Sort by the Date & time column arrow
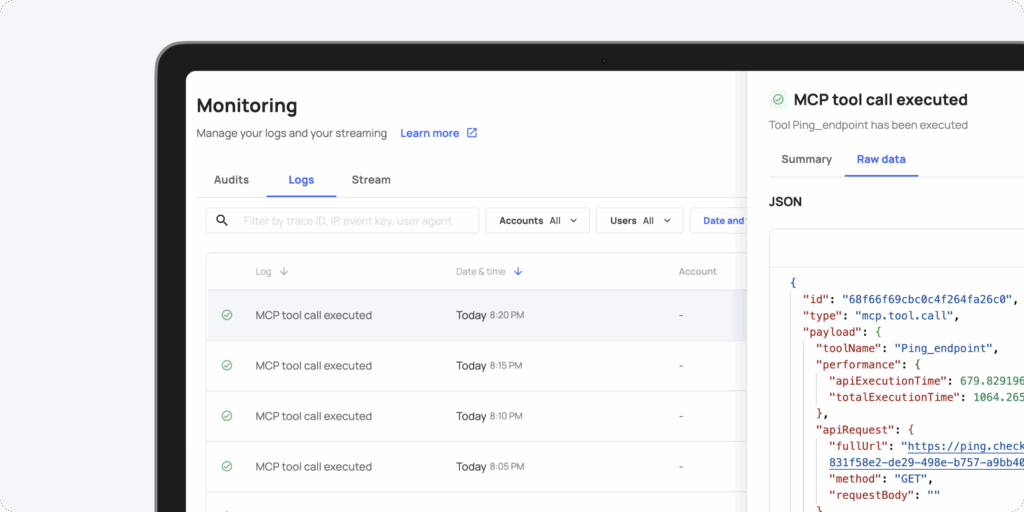Viewport: 1024px width, 512px height. point(518,272)
